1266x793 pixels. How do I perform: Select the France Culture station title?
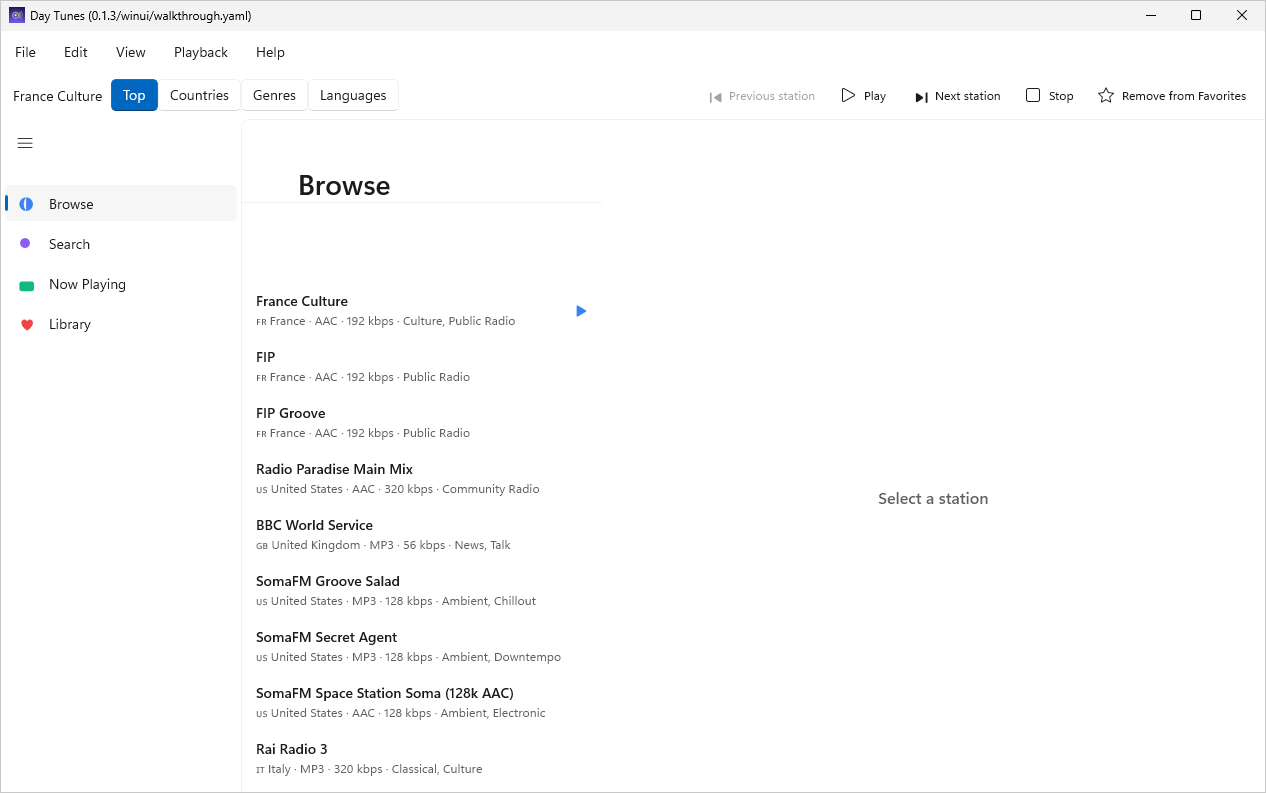coord(302,301)
